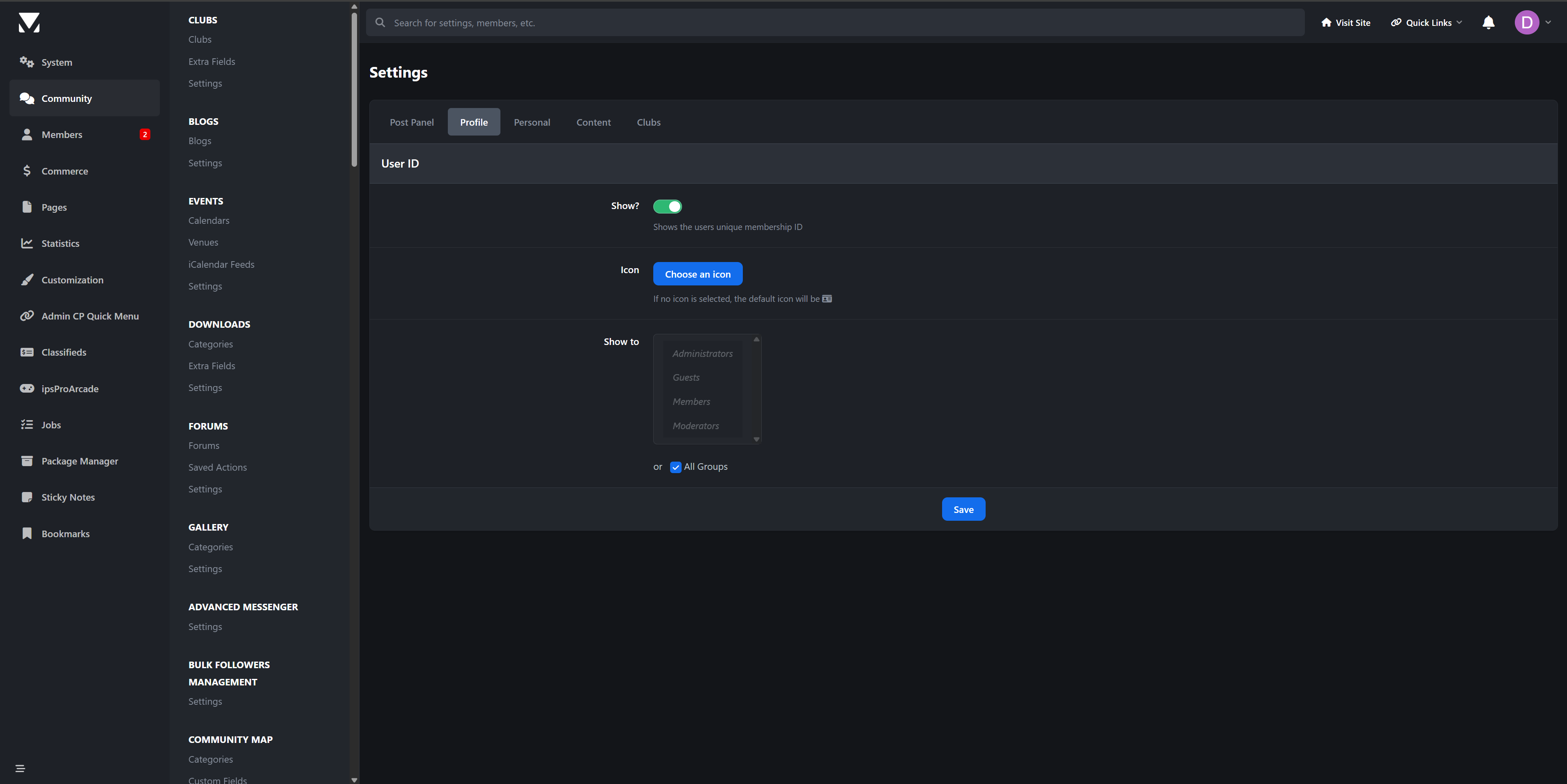The height and width of the screenshot is (784, 1567).
Task: Click the Package Manager box icon
Action: tap(27, 461)
